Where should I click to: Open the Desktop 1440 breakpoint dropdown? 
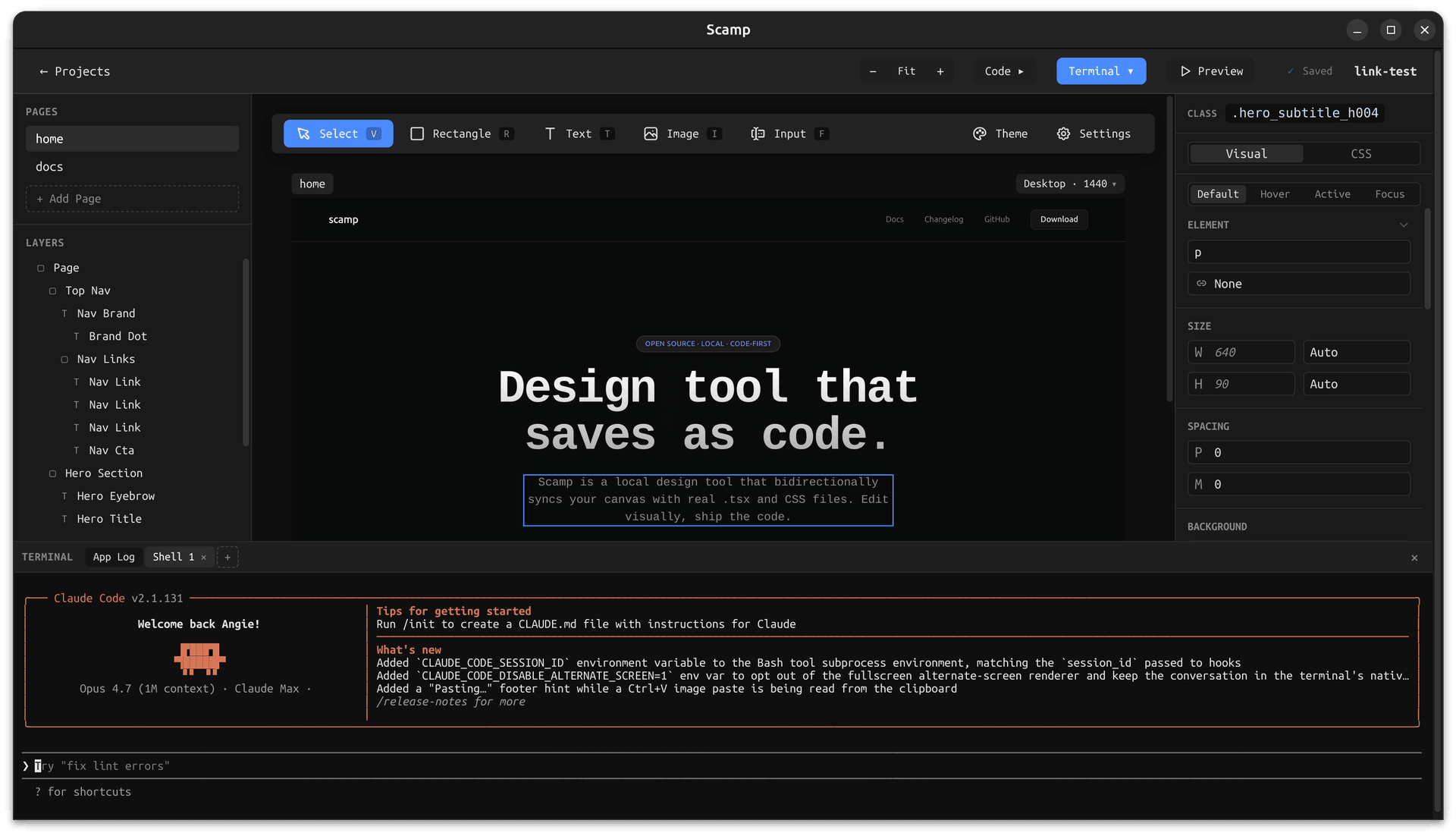click(x=1069, y=184)
